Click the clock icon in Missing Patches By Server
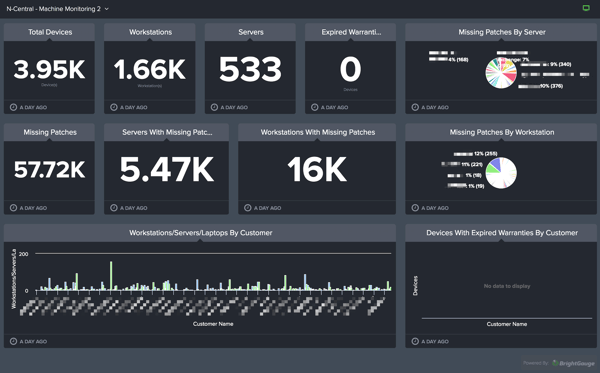600x373 pixels. coord(415,108)
